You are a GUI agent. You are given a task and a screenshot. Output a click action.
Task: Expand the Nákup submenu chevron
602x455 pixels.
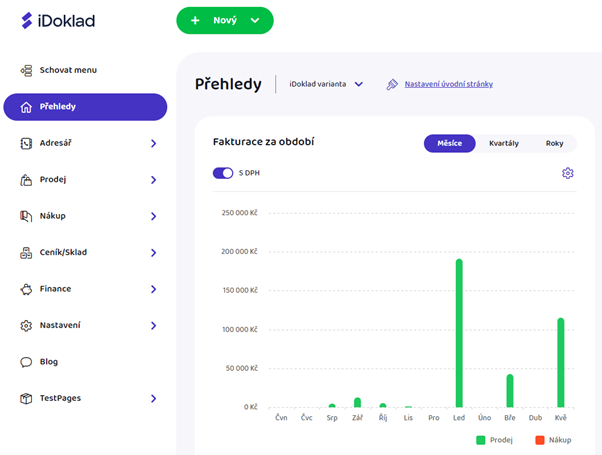[154, 216]
